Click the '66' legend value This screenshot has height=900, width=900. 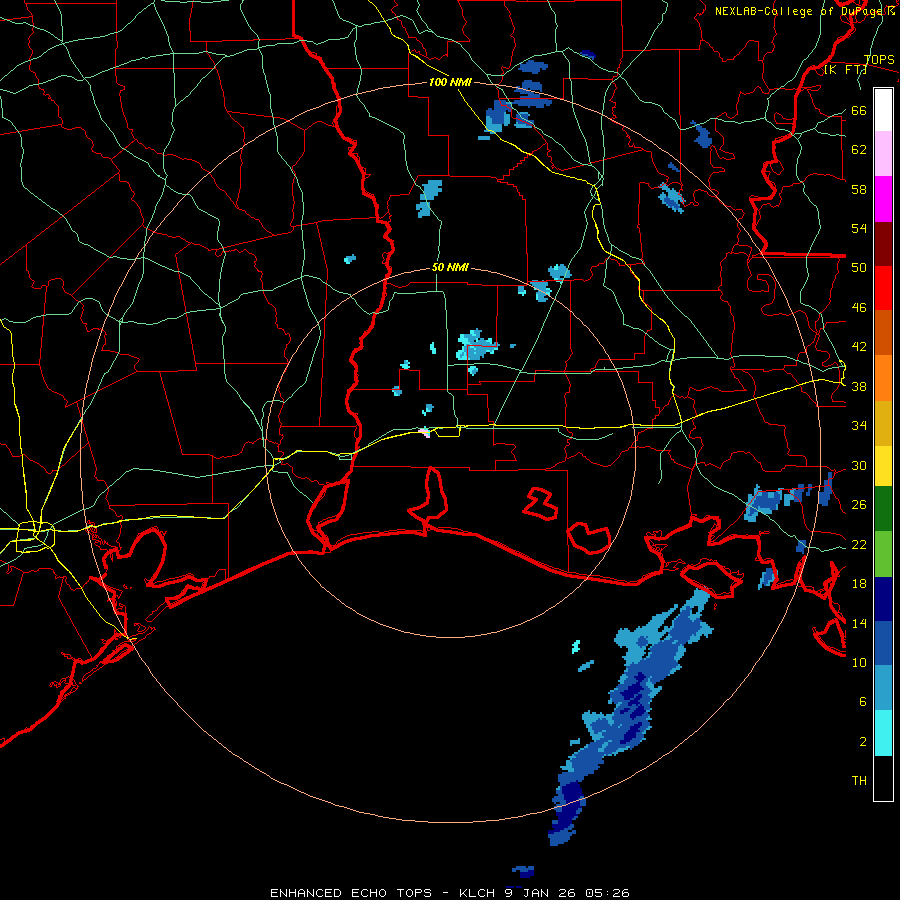pos(859,110)
